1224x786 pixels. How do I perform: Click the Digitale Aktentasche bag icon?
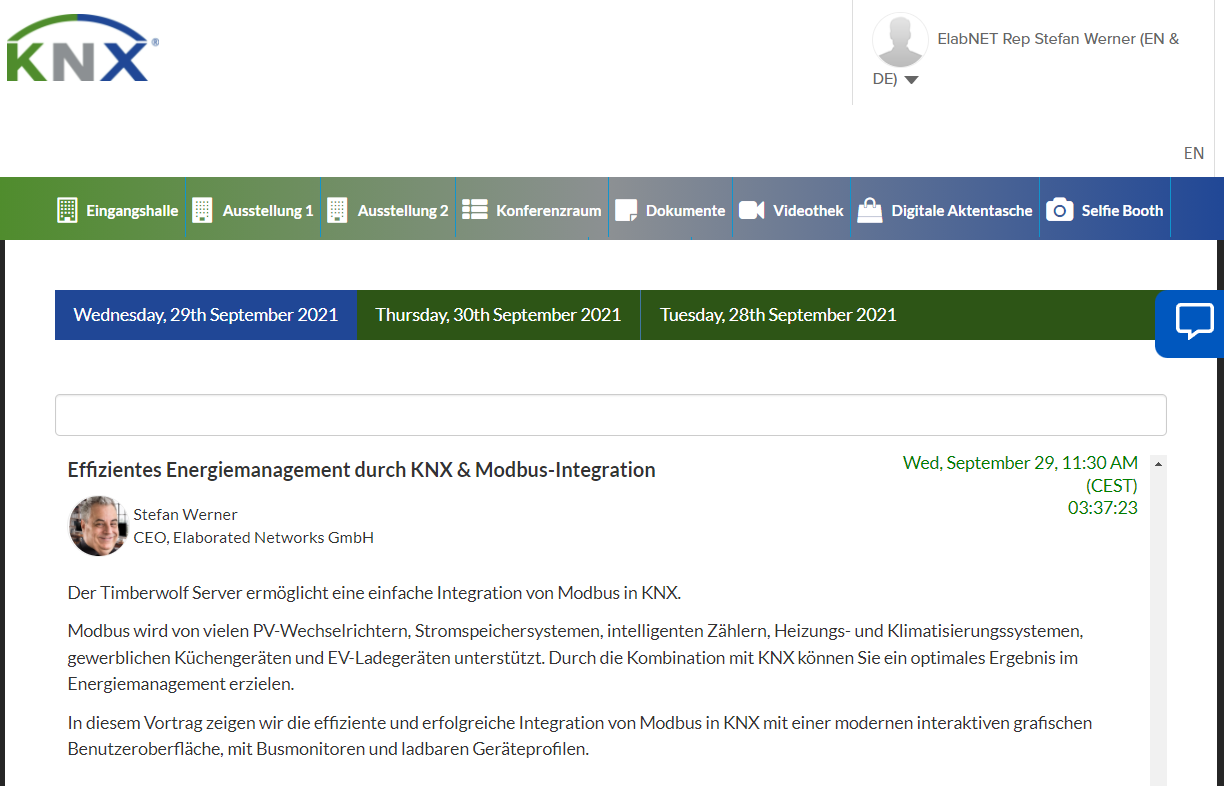[x=870, y=210]
